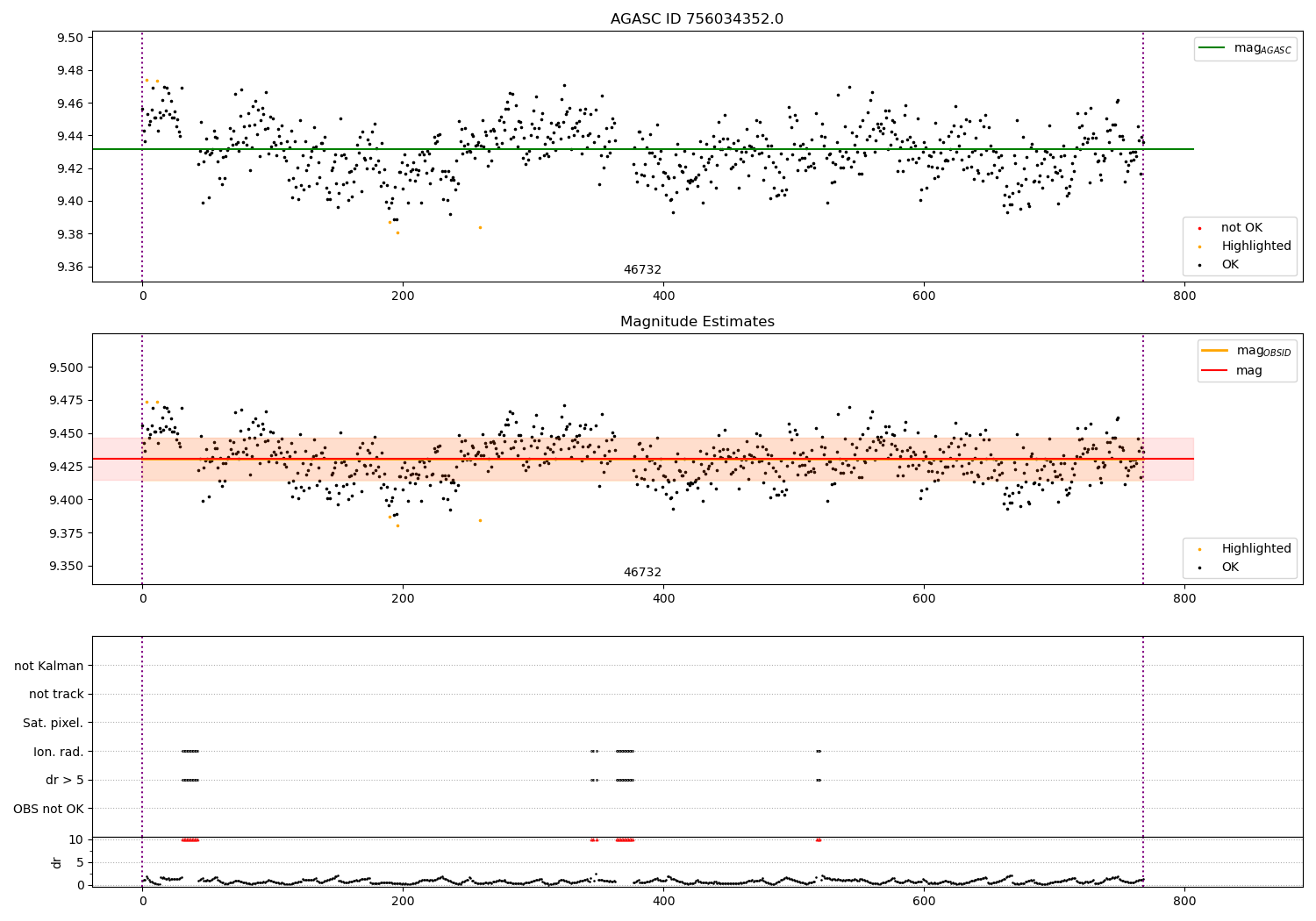Click the 9.425 y-axis tick label
Screen dimensions: 1316x921
(x=66, y=467)
